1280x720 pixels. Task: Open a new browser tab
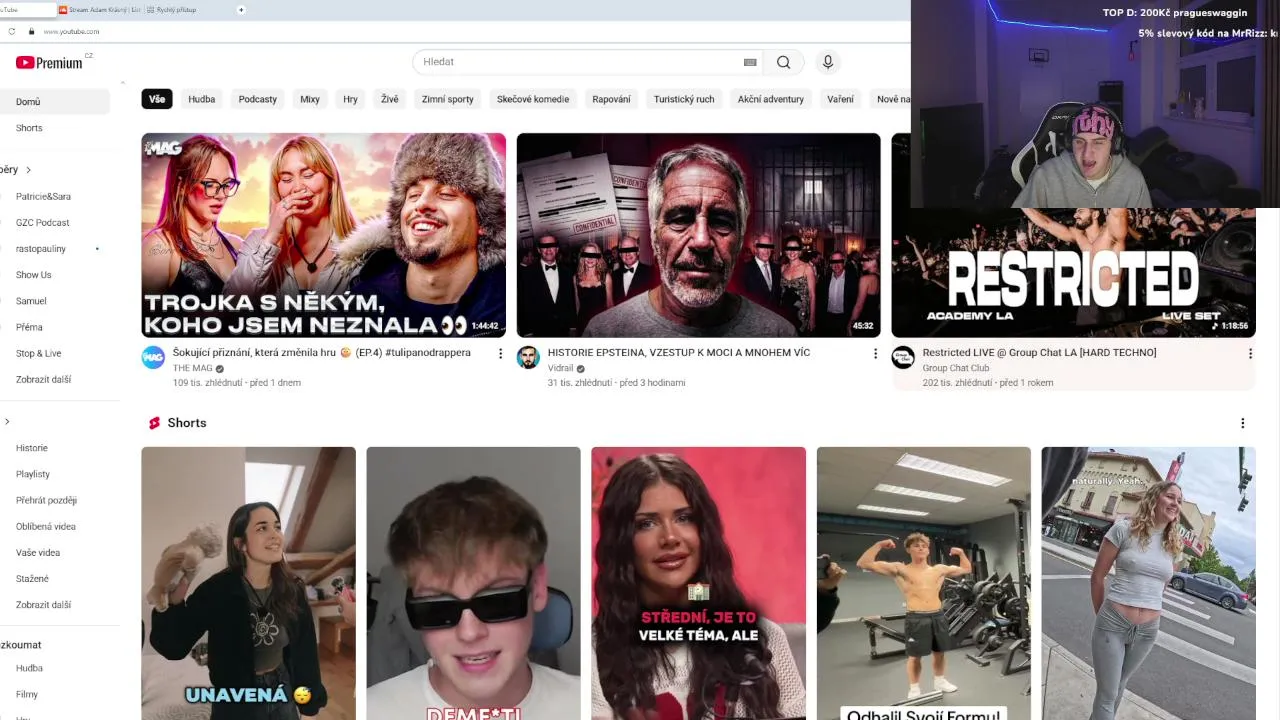(x=241, y=9)
